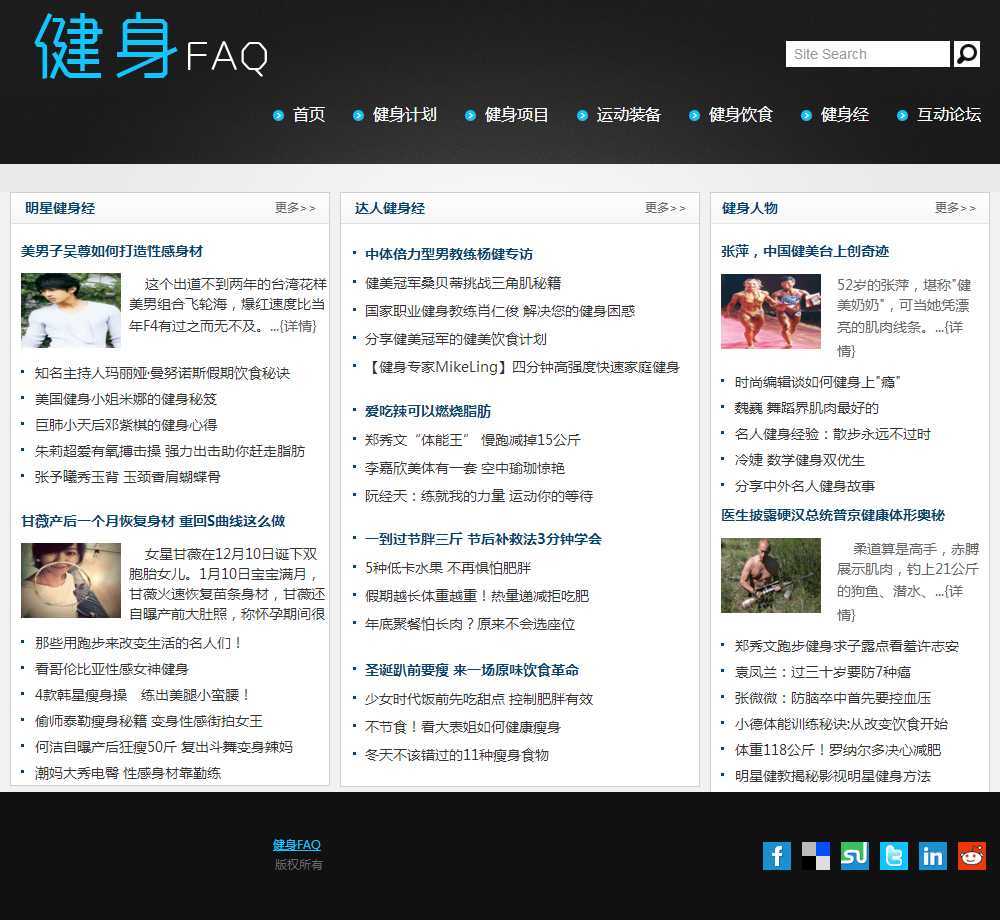This screenshot has height=920, width=1000.
Task: Click inside the Site Search field
Action: point(867,54)
